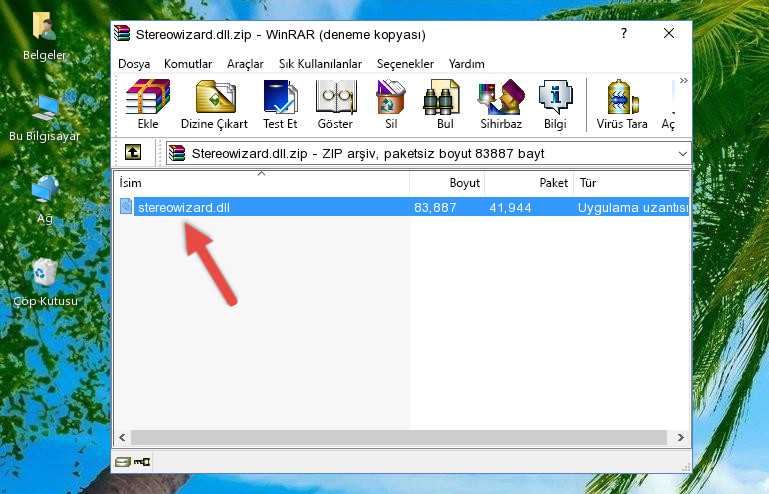Click the Uygulama uzantısı type cell

pos(633,208)
